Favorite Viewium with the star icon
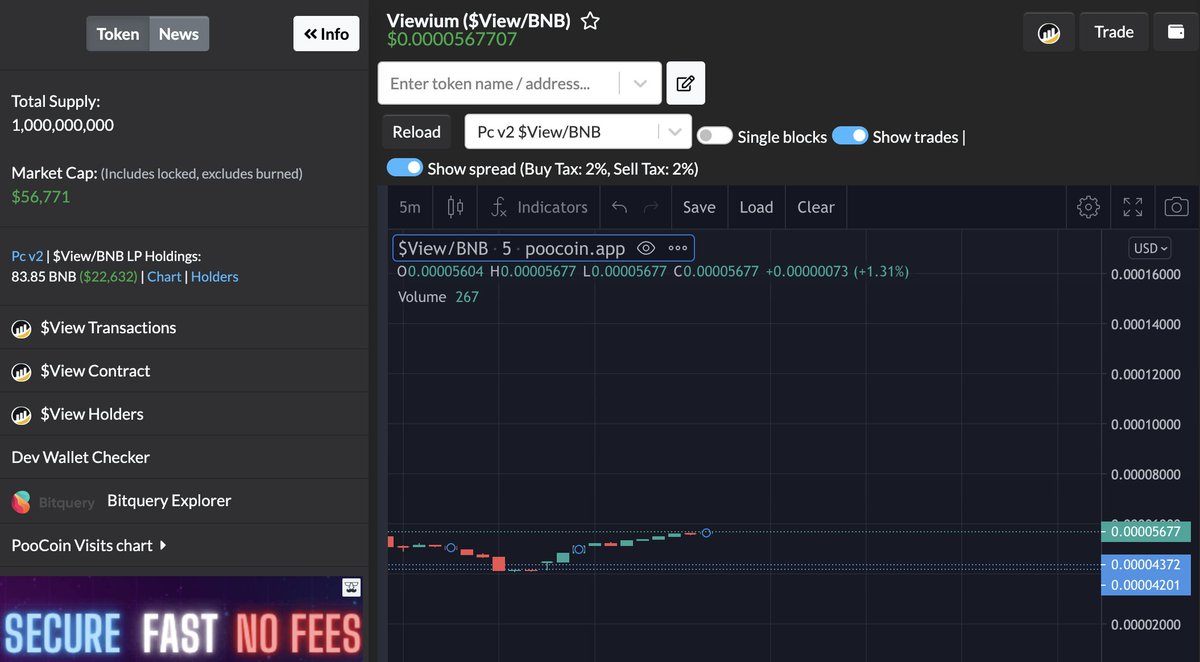 click(x=591, y=20)
